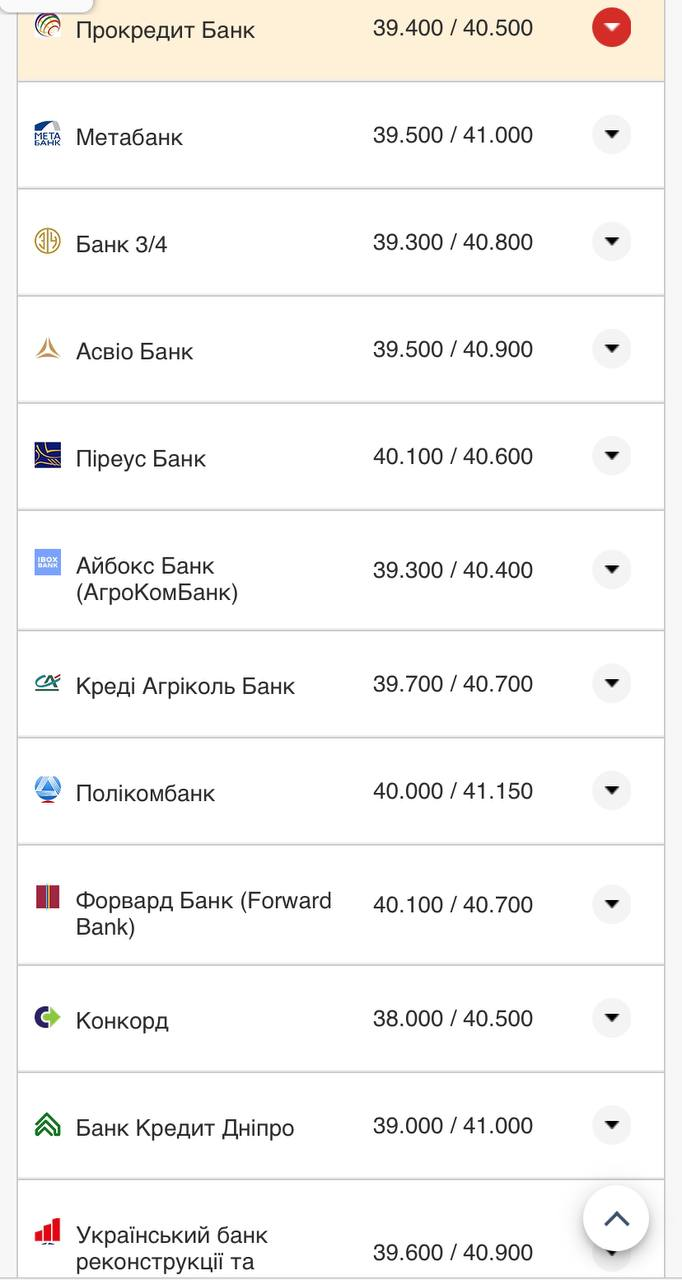Click Конкорд rate 38.000 / 40.500

(x=452, y=1018)
